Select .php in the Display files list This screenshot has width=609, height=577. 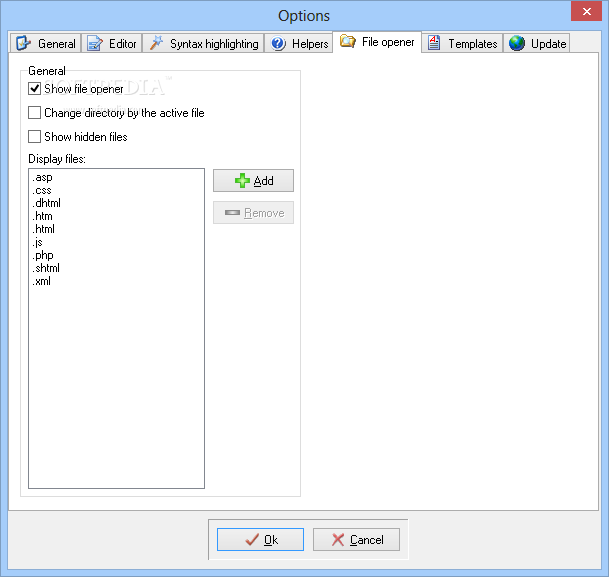click(x=116, y=255)
